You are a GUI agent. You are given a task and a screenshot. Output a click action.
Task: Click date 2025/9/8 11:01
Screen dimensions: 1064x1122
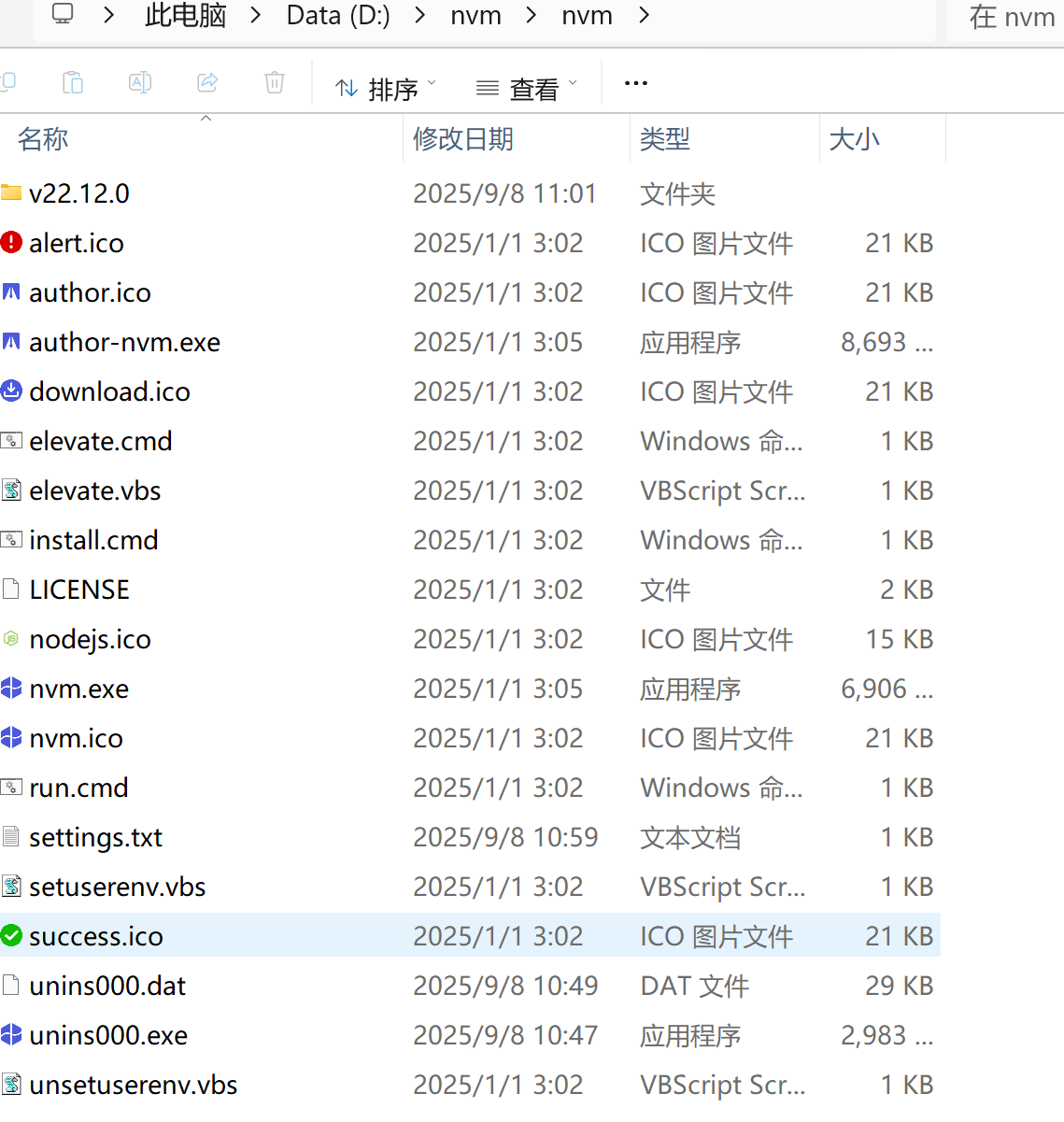(505, 193)
